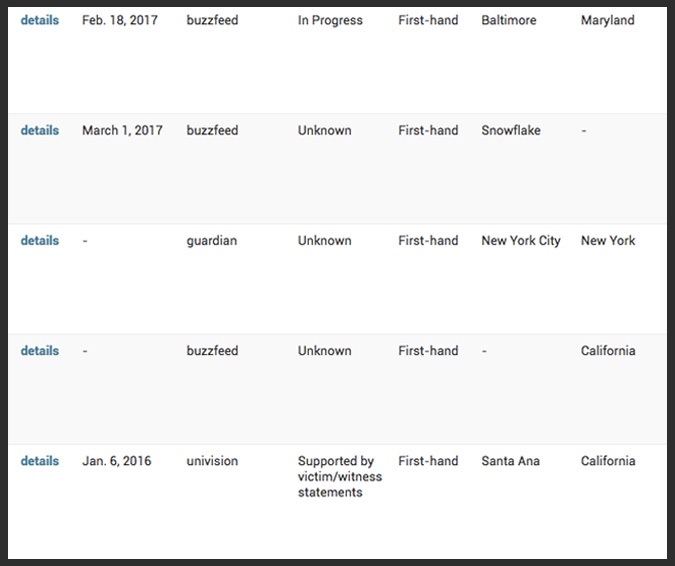Viewport: 675px width, 566px height.
Task: Select the First-hand cell in Baltimore row
Action: pos(428,20)
